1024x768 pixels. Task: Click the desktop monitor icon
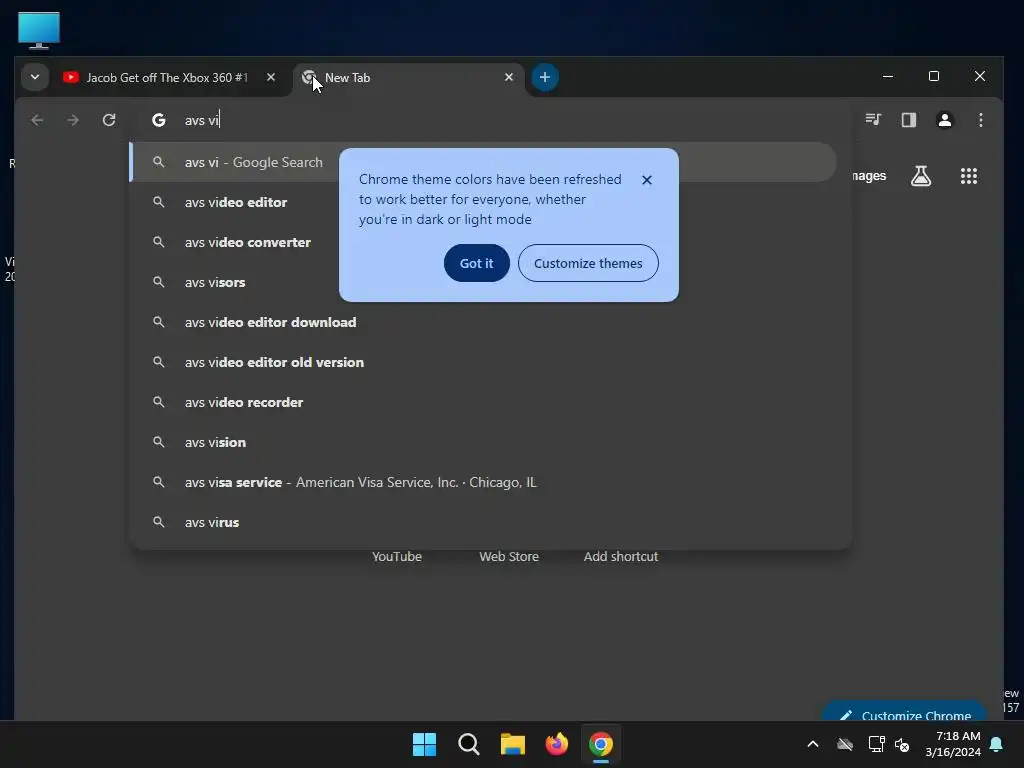[x=39, y=29]
